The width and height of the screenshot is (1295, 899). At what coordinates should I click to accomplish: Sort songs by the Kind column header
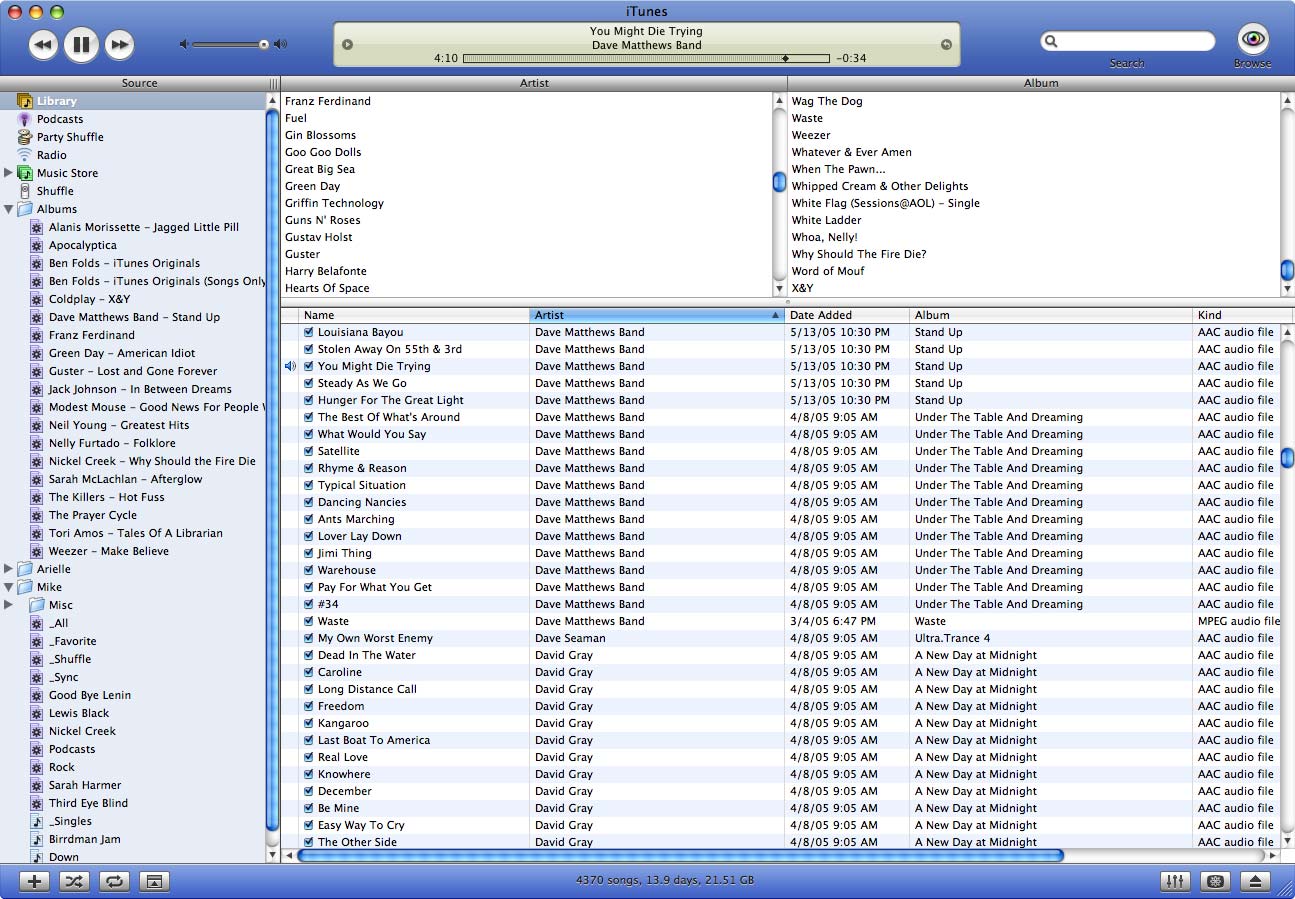1243,315
